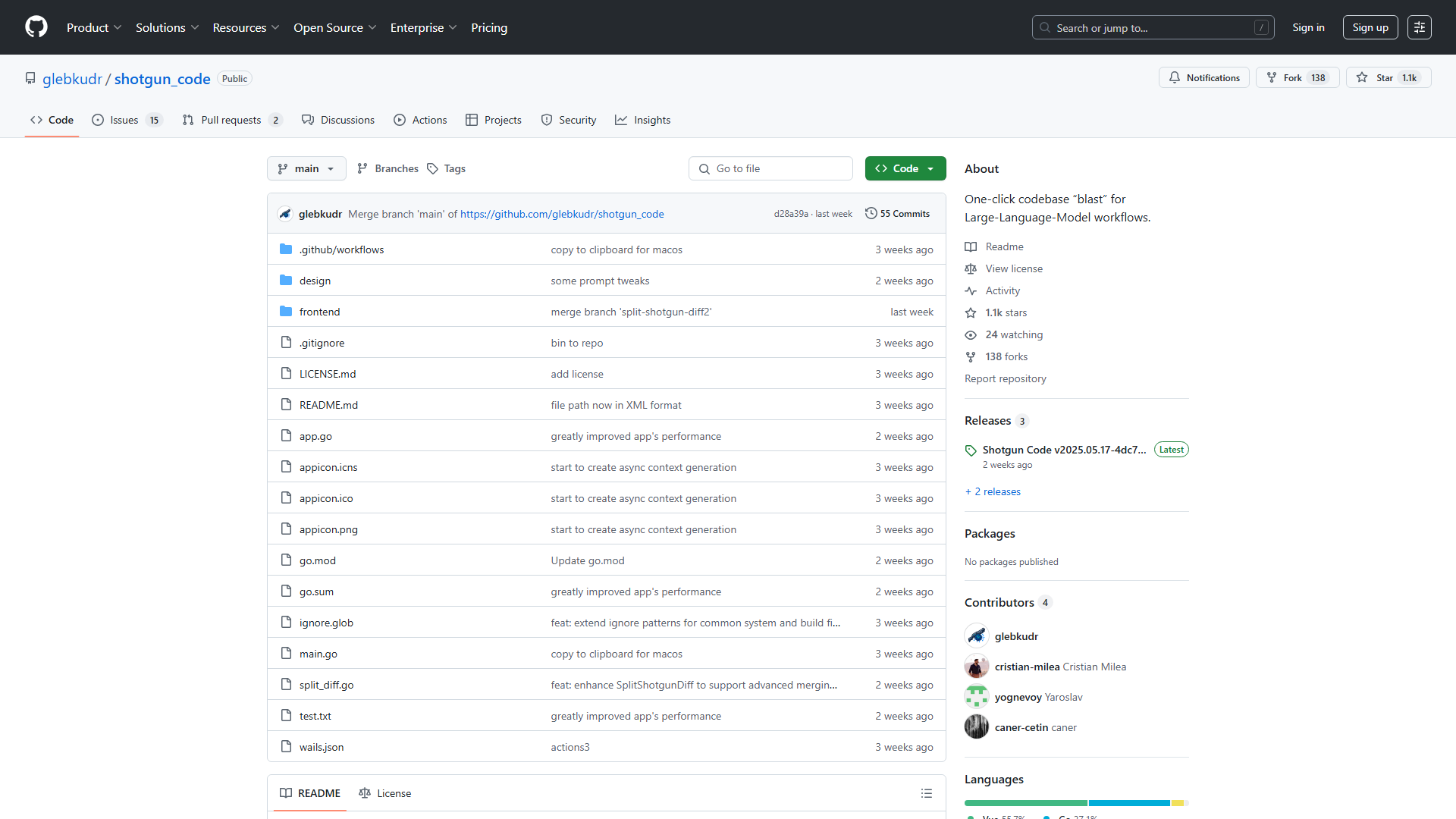Click the Notifications bell button
1456x819 pixels.
pyautogui.click(x=1204, y=77)
